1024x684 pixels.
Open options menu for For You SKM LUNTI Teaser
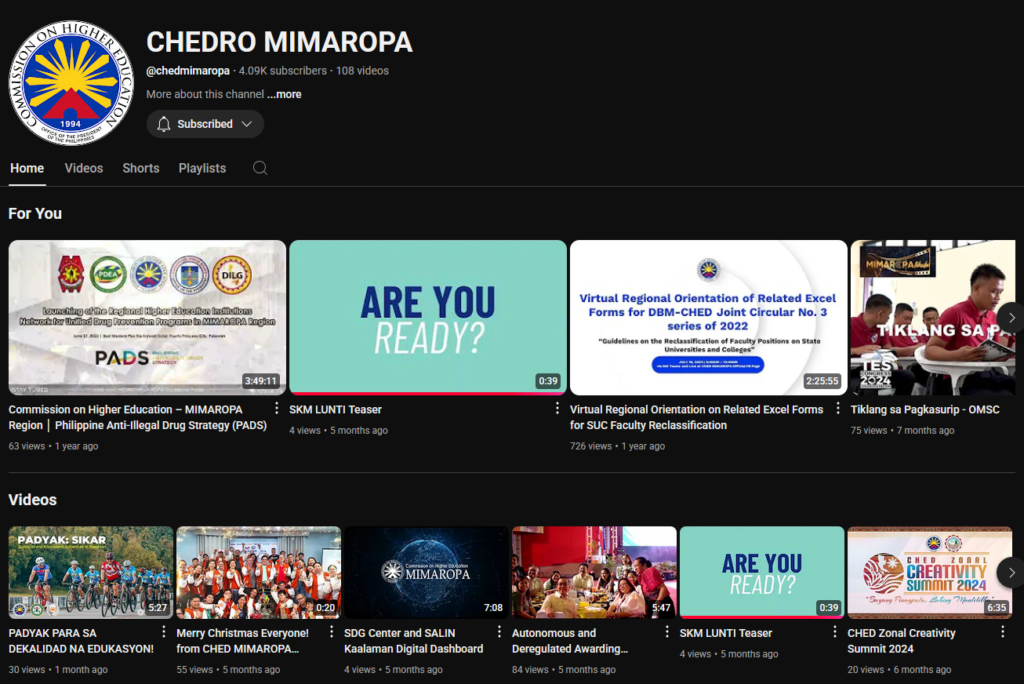[557, 408]
